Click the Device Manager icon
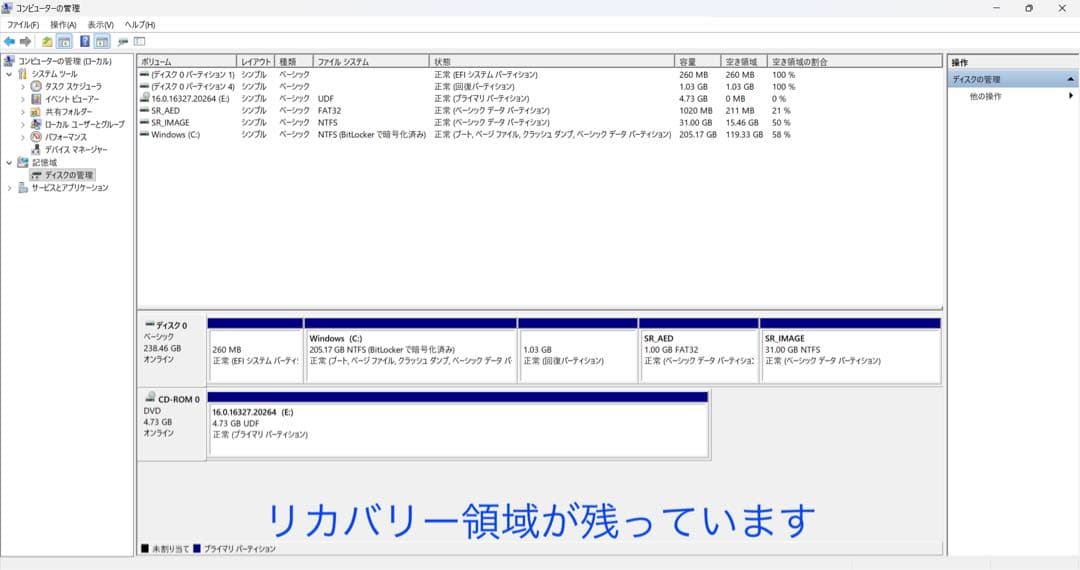This screenshot has width=1080, height=570. click(37, 149)
